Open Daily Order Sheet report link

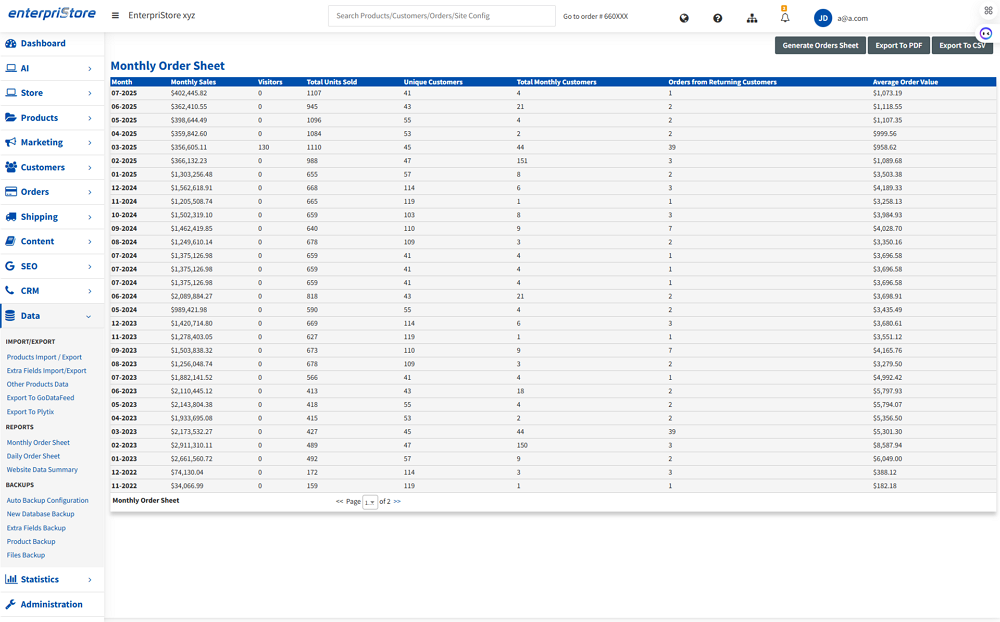tap(33, 456)
